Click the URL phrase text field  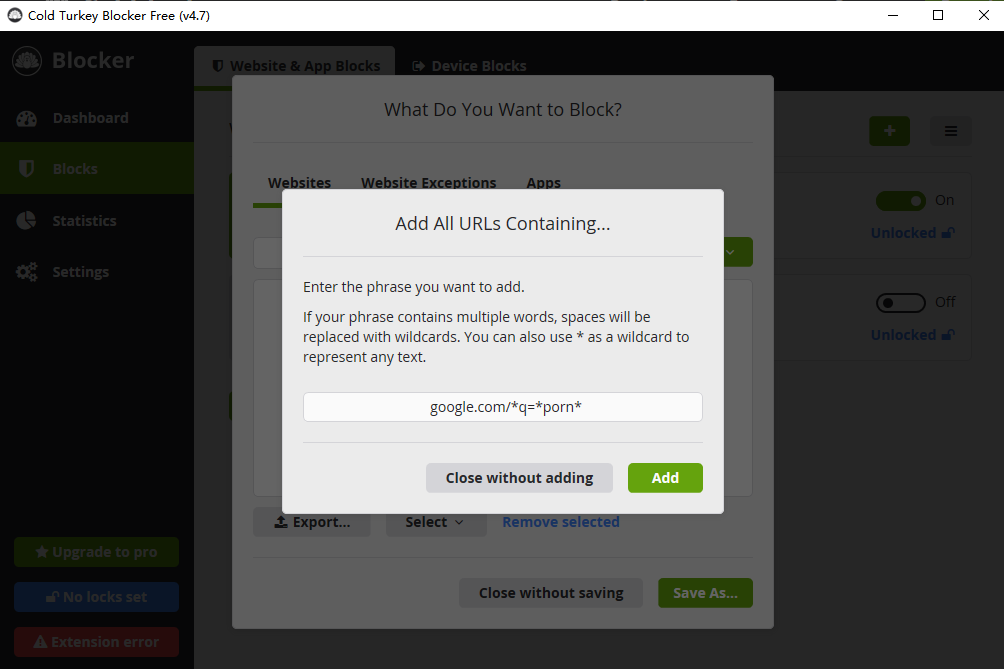(503, 407)
